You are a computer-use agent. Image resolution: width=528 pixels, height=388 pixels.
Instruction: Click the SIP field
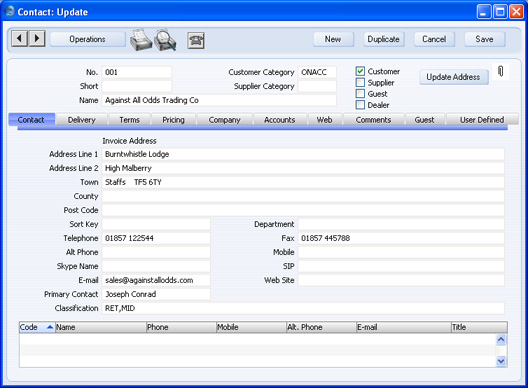[401, 266]
